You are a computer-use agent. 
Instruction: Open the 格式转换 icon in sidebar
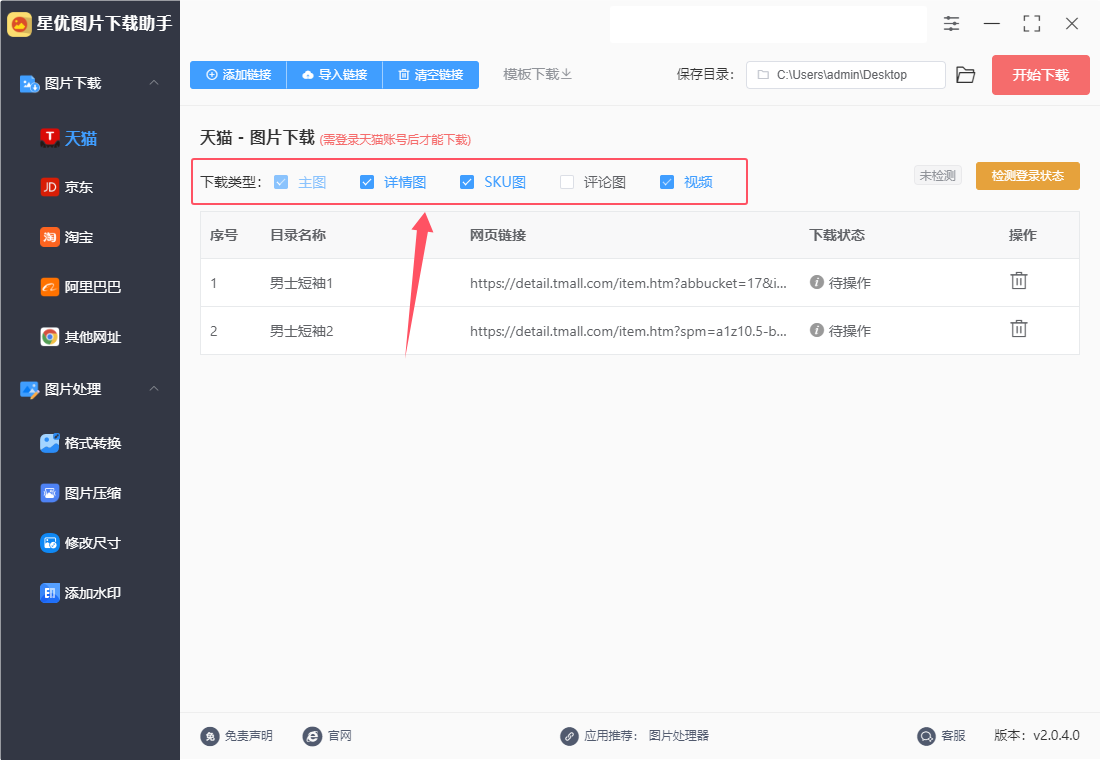49,443
